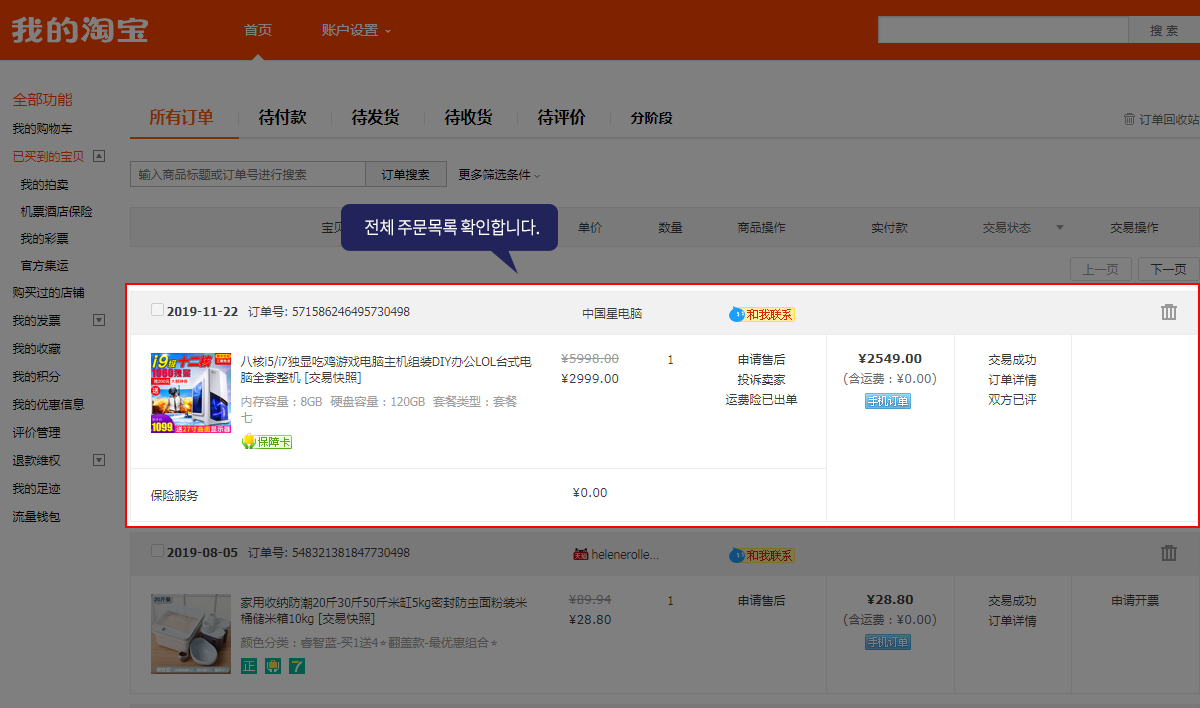Expand 更多筛选条件 filter options
Image resolution: width=1200 pixels, height=708 pixels.
tap(499, 175)
